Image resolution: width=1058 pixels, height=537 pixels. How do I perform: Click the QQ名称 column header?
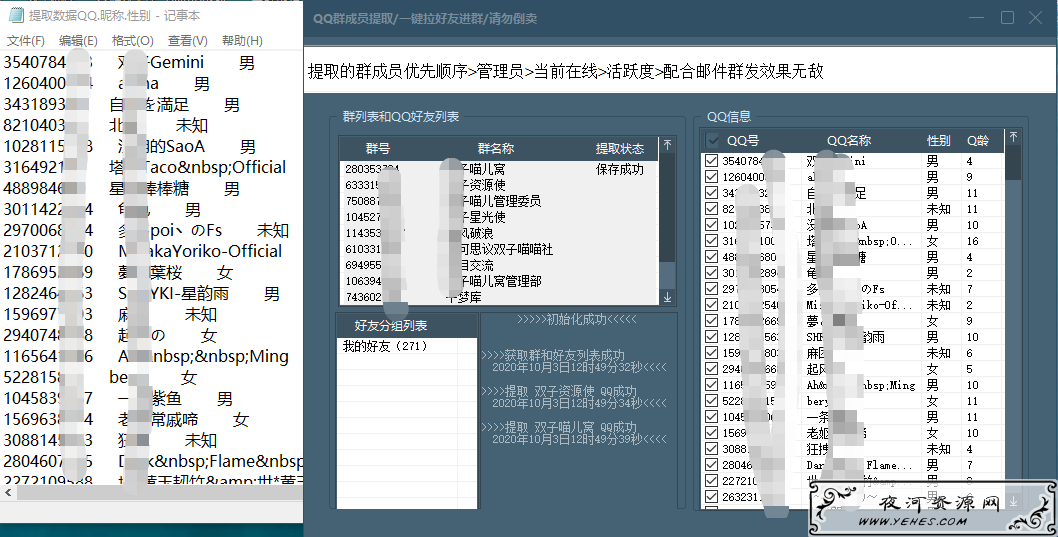pyautogui.click(x=849, y=140)
